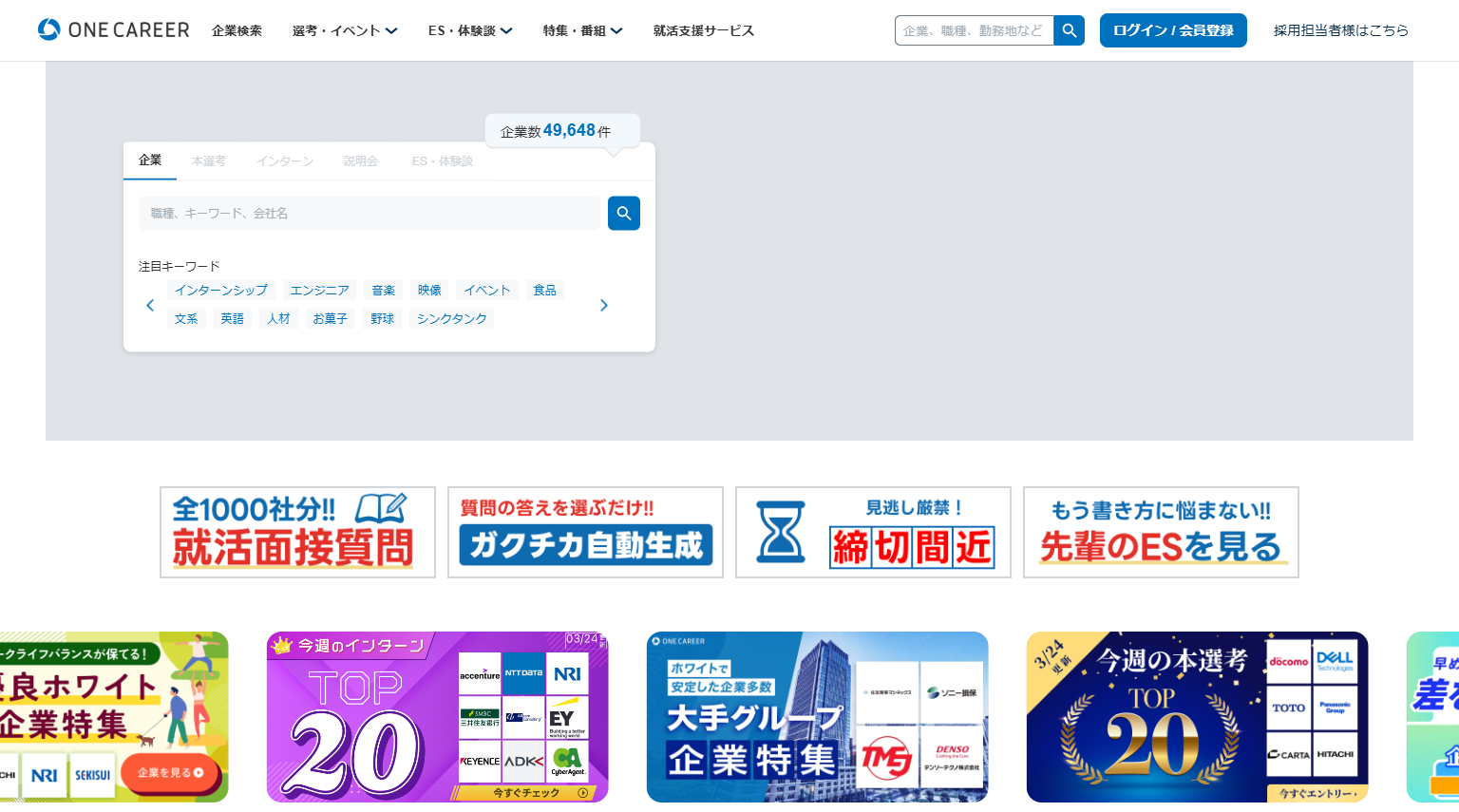Open 企業検索 in the top navigation
This screenshot has height=812, width=1459.
point(237,30)
